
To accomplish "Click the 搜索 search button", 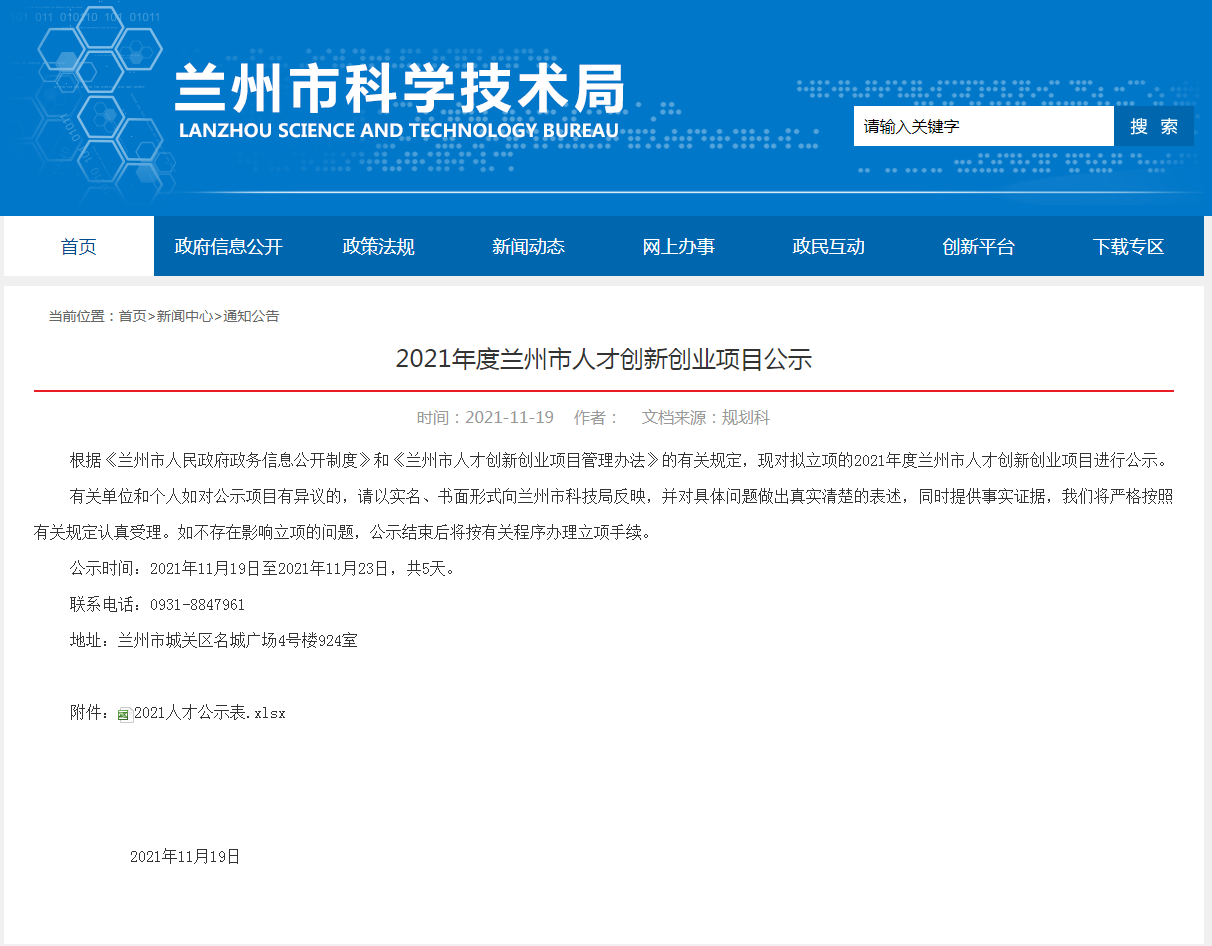I will click(1154, 126).
